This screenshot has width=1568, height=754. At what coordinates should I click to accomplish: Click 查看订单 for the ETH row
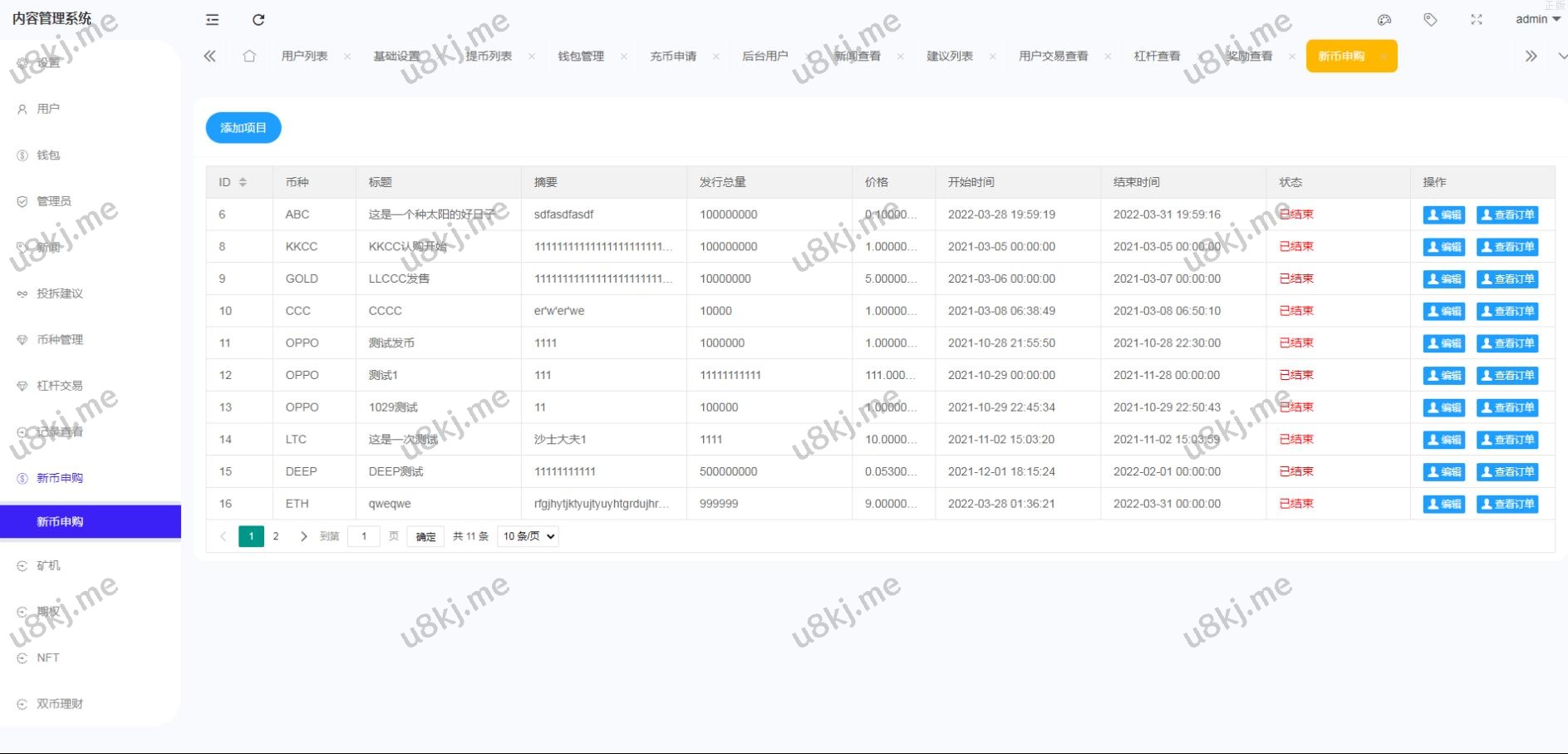point(1507,504)
